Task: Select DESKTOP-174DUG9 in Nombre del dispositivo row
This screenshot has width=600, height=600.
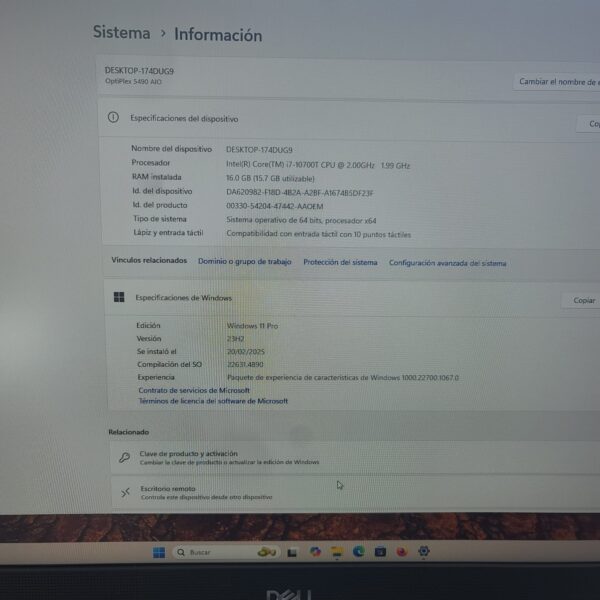Action: click(x=259, y=150)
